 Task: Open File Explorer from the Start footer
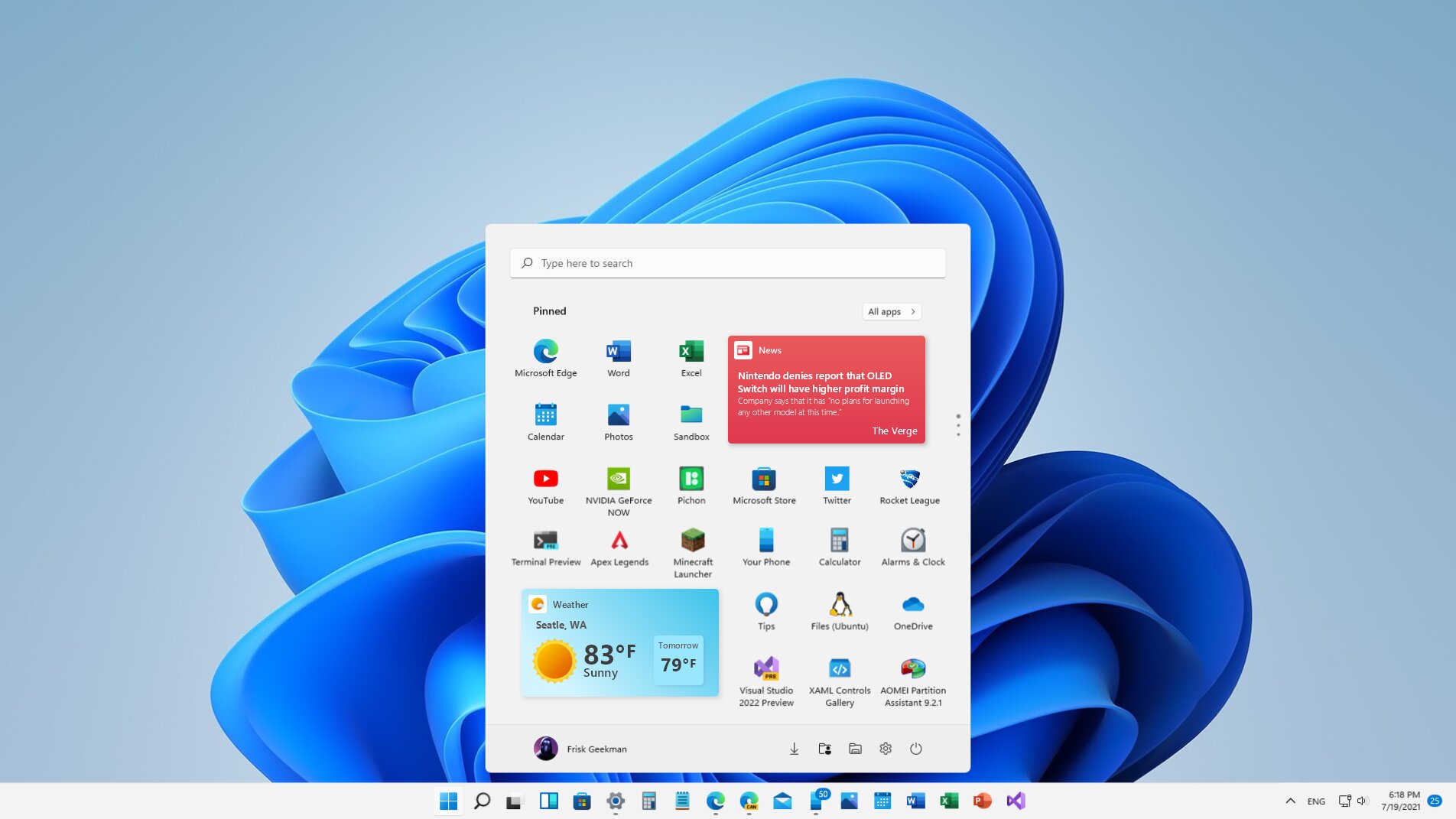(x=855, y=749)
